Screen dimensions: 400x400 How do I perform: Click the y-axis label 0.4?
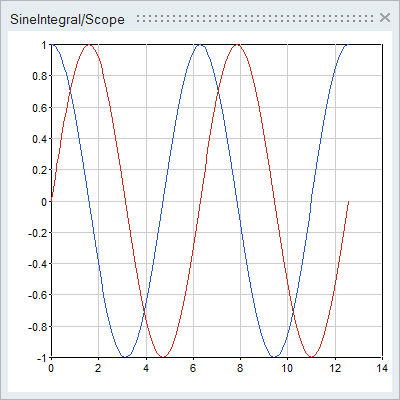point(40,139)
